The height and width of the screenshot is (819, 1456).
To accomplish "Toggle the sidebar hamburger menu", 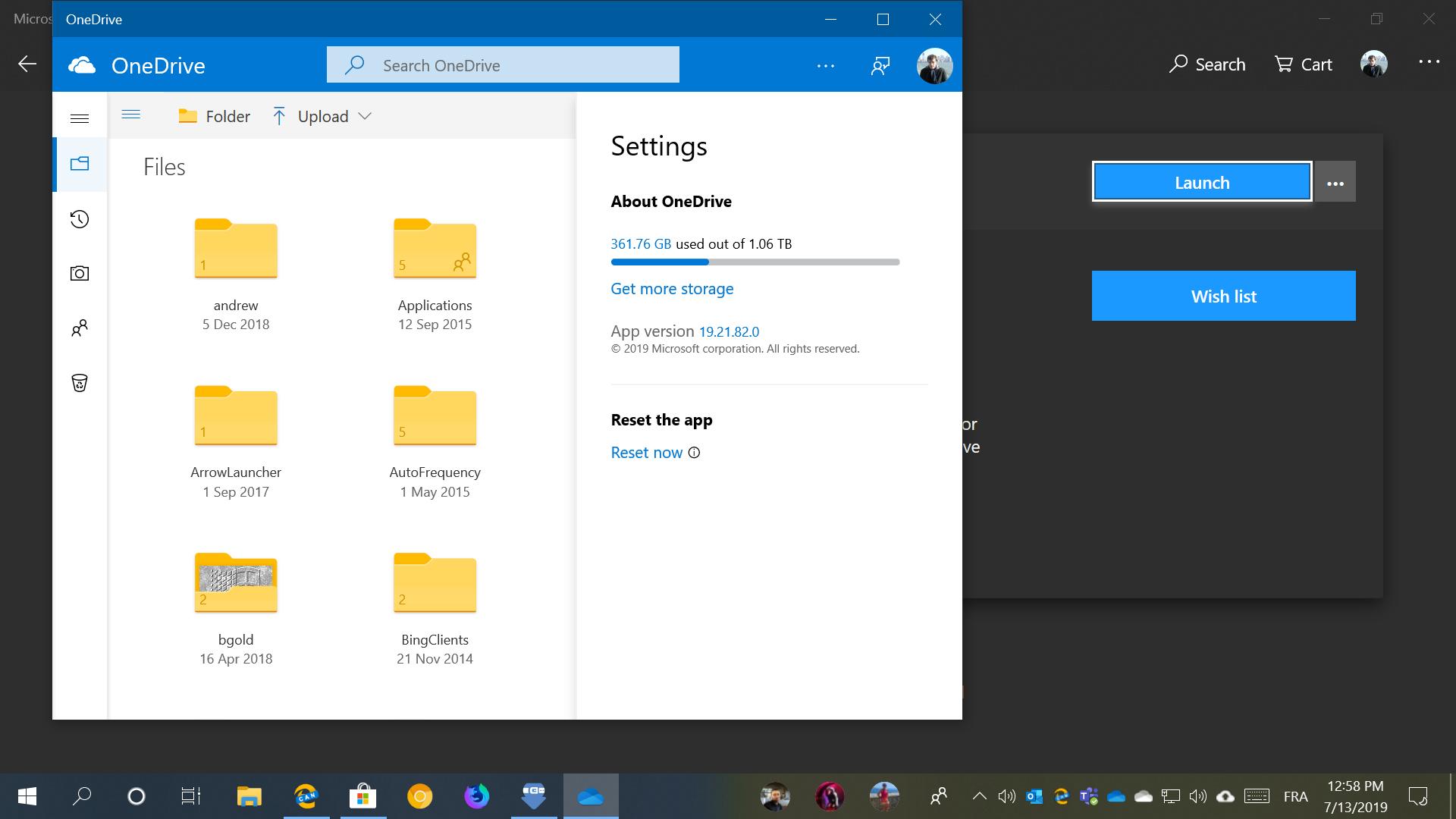I will coord(80,118).
